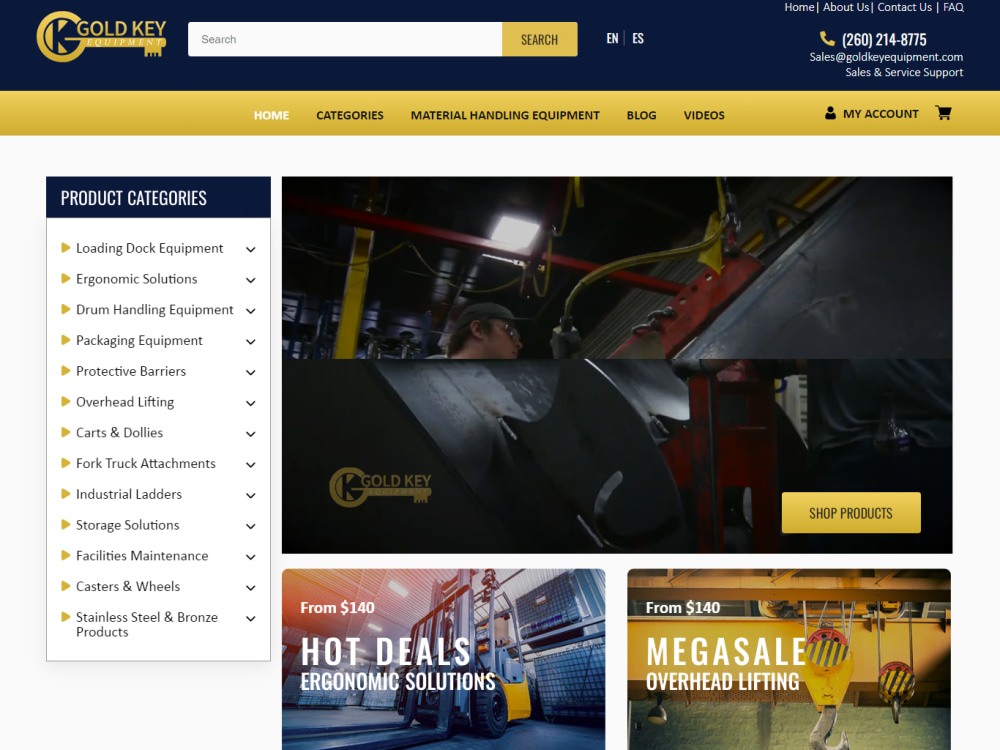The width and height of the screenshot is (1000, 750).
Task: Expand the Casters & Wheels chevron
Action: [x=251, y=588]
